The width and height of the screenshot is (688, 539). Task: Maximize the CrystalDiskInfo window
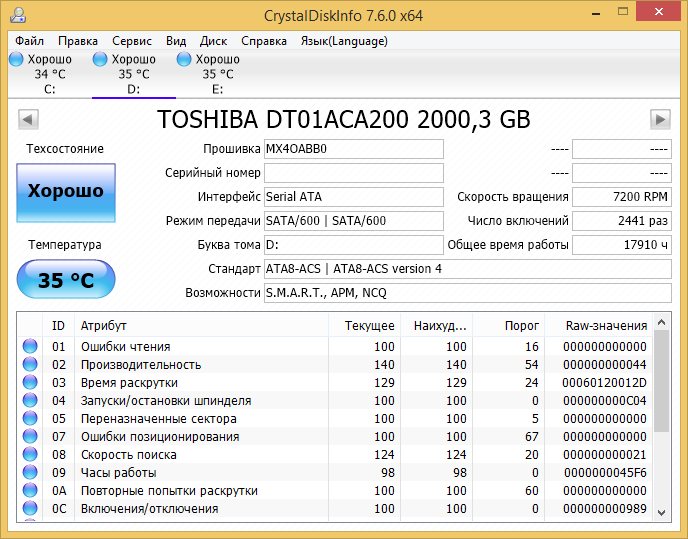[x=623, y=12]
